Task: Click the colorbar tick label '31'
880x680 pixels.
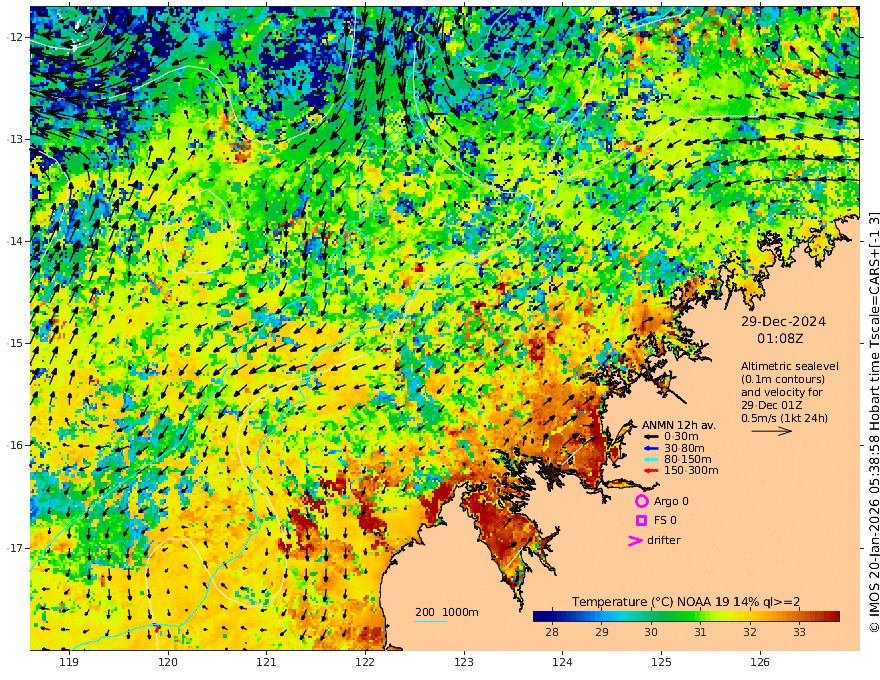Action: [700, 632]
